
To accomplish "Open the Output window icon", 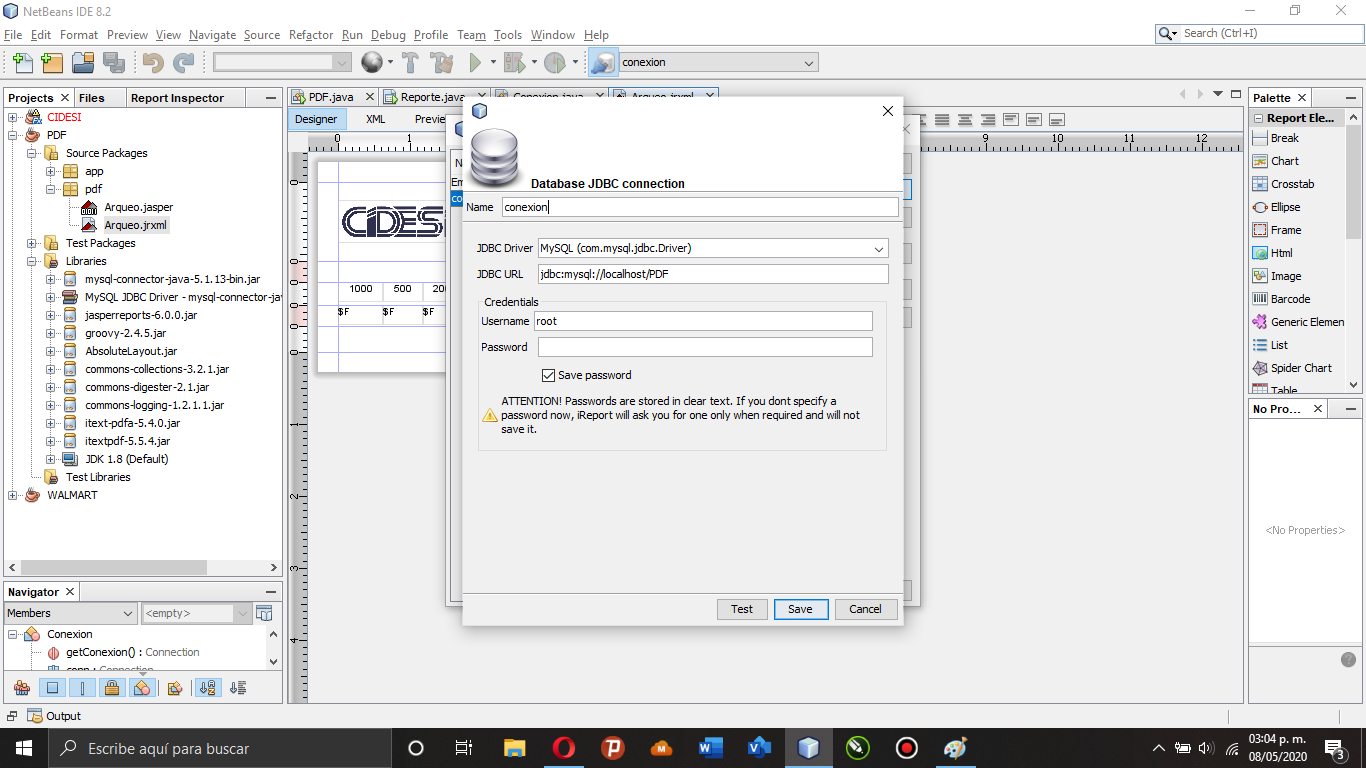I will [x=35, y=716].
